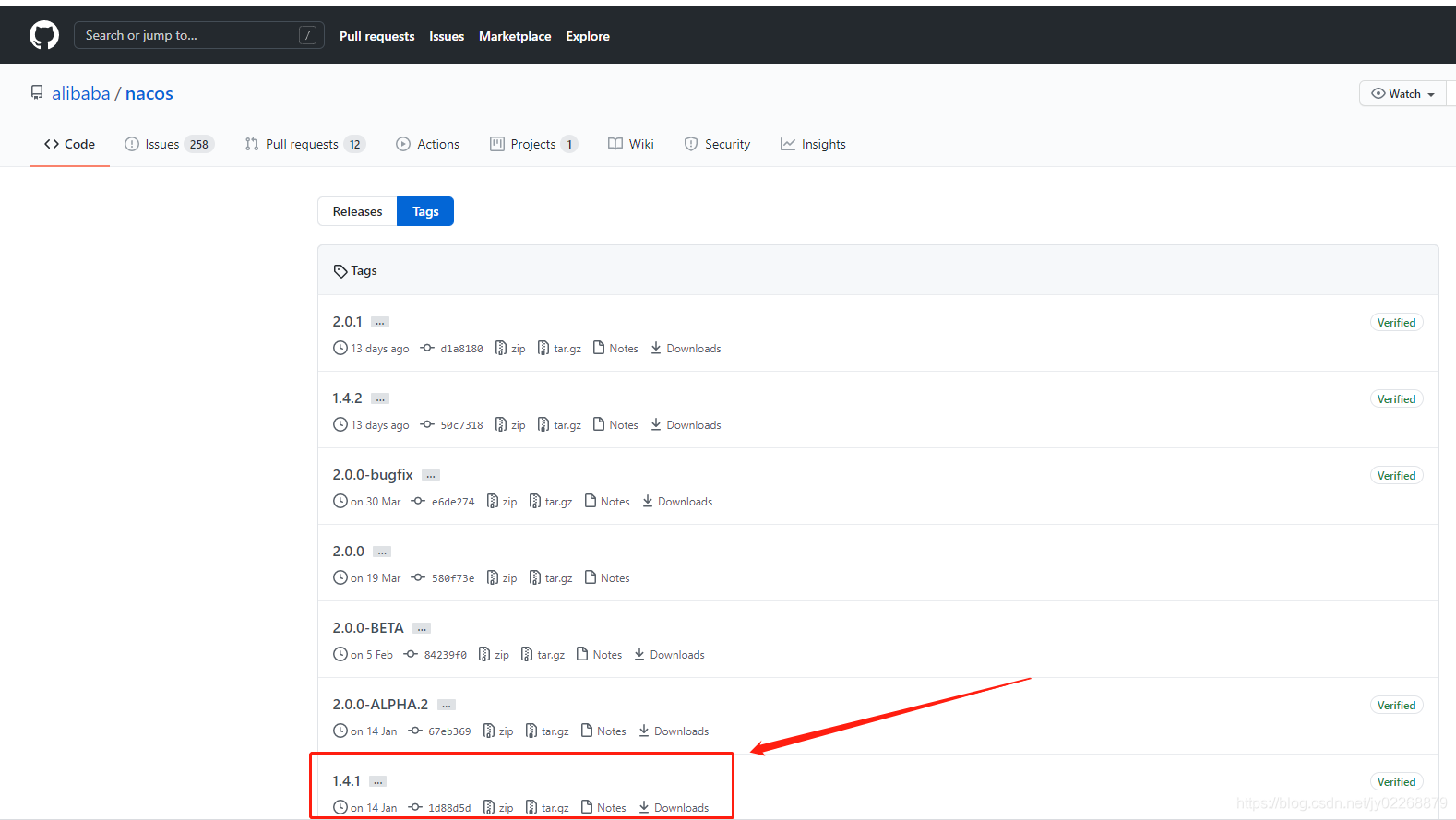Click download arrow icon for 2.0.0-ALPHA.2
Image resolution: width=1456 pixels, height=820 pixels.
coord(644,731)
